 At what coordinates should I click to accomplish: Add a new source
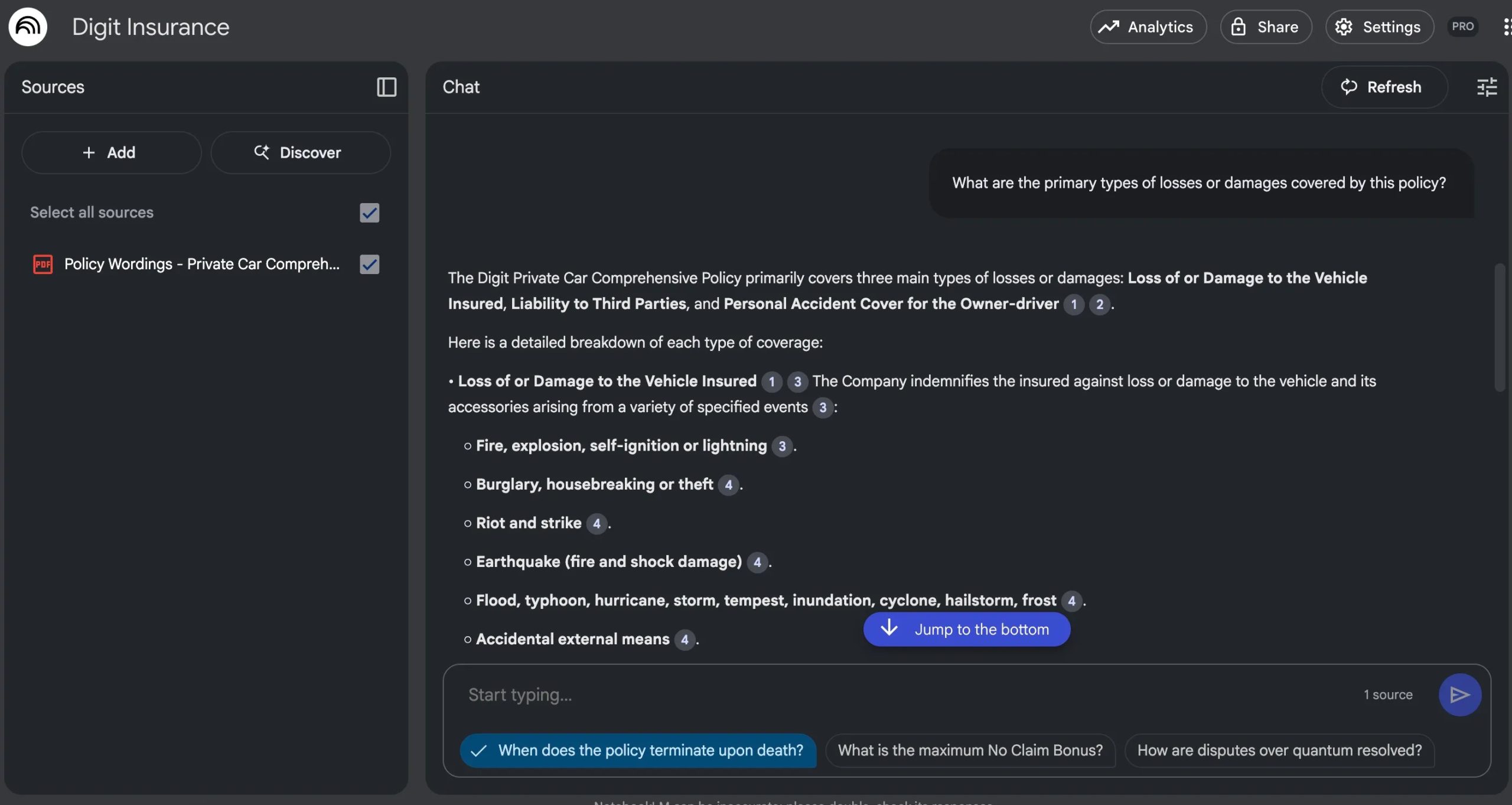pos(111,152)
